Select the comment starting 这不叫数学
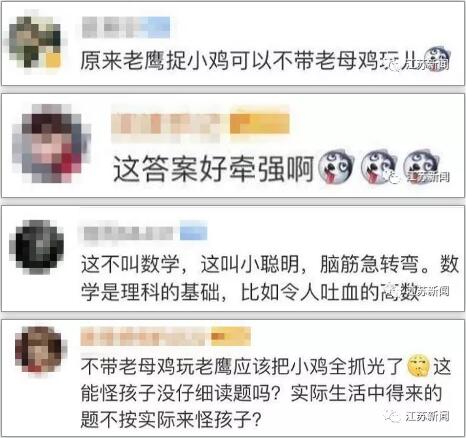 [x=270, y=278]
